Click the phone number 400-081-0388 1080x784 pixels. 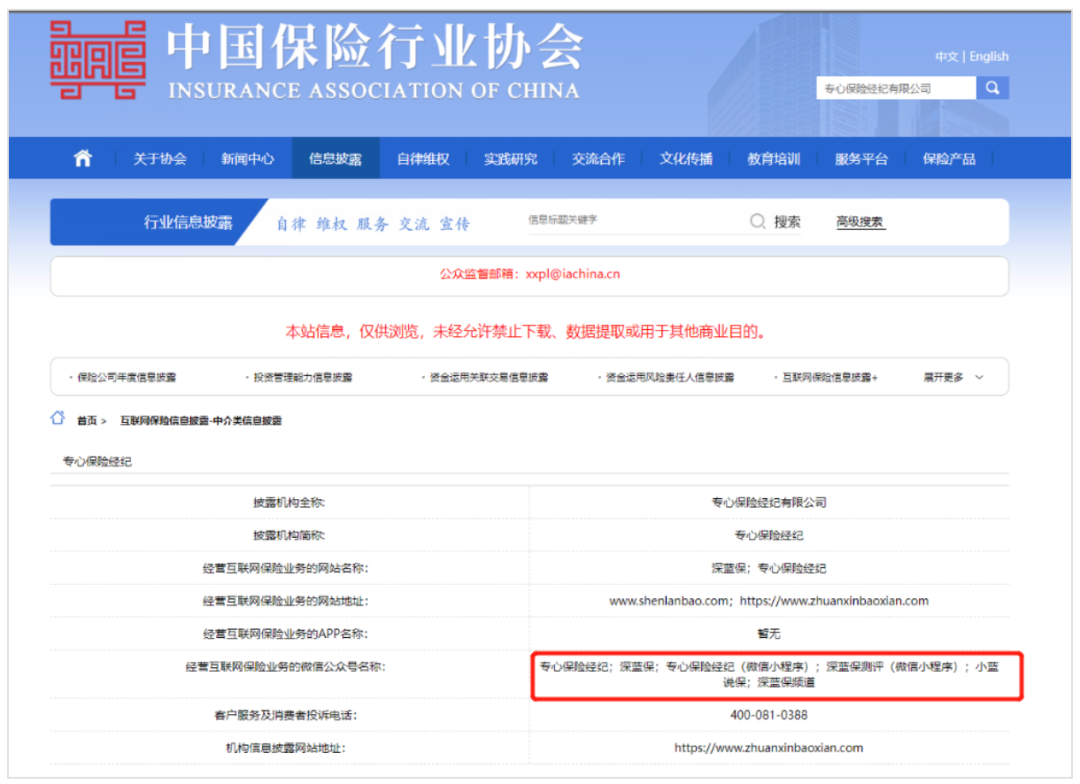769,715
